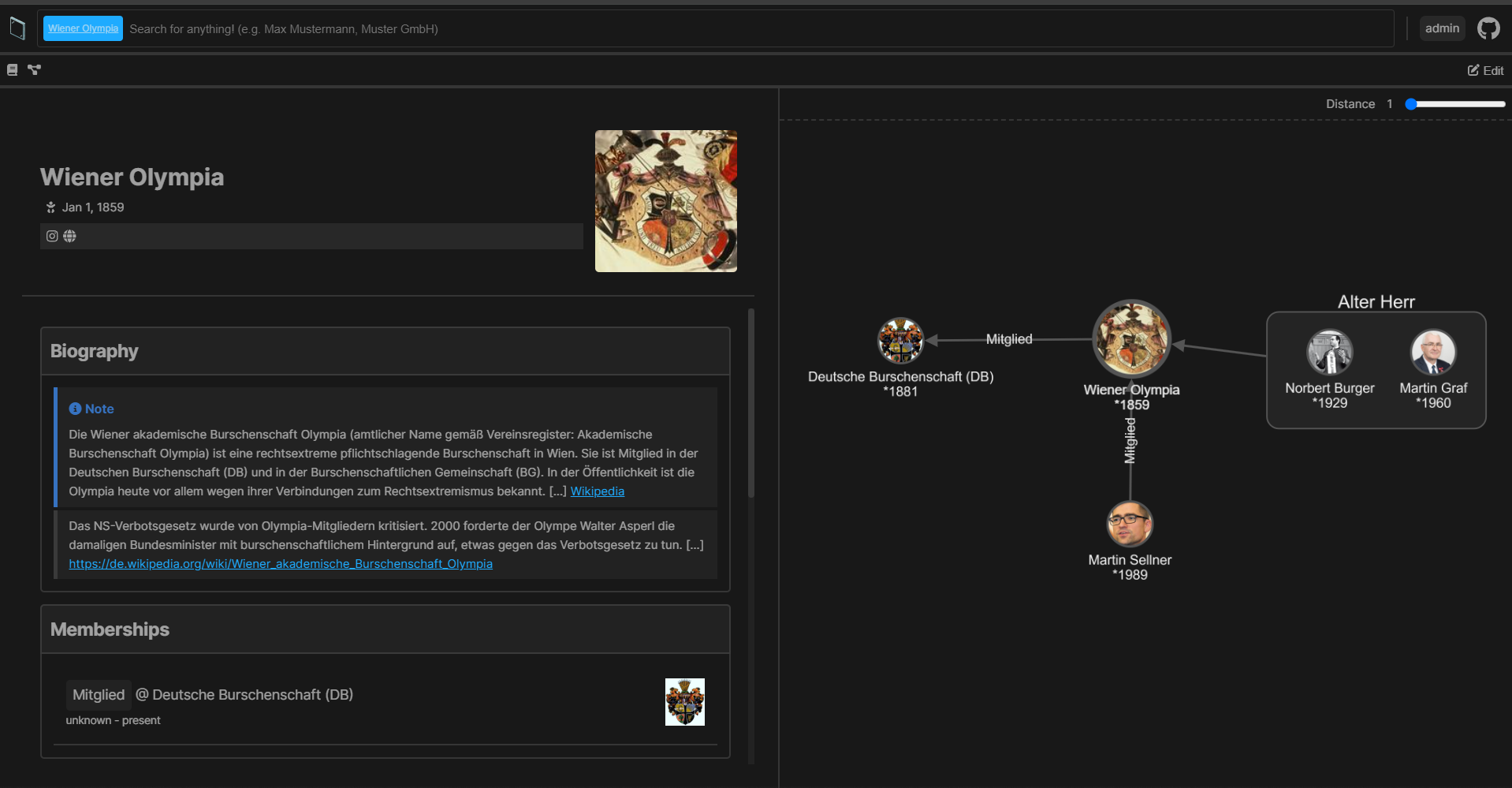Adjust the Distance slider handle
This screenshot has height=788, width=1512.
1412,104
